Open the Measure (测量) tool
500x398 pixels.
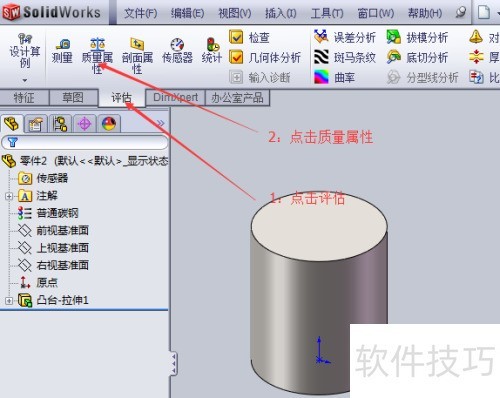(62, 51)
